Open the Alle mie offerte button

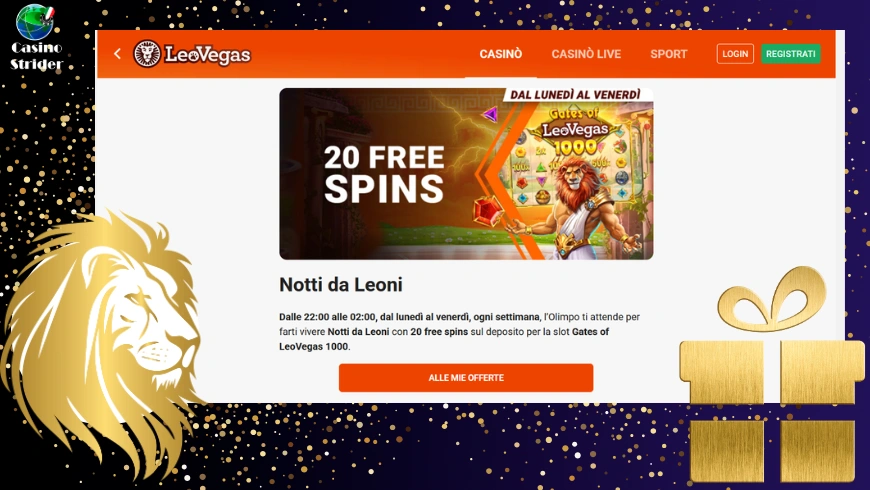[x=466, y=378]
